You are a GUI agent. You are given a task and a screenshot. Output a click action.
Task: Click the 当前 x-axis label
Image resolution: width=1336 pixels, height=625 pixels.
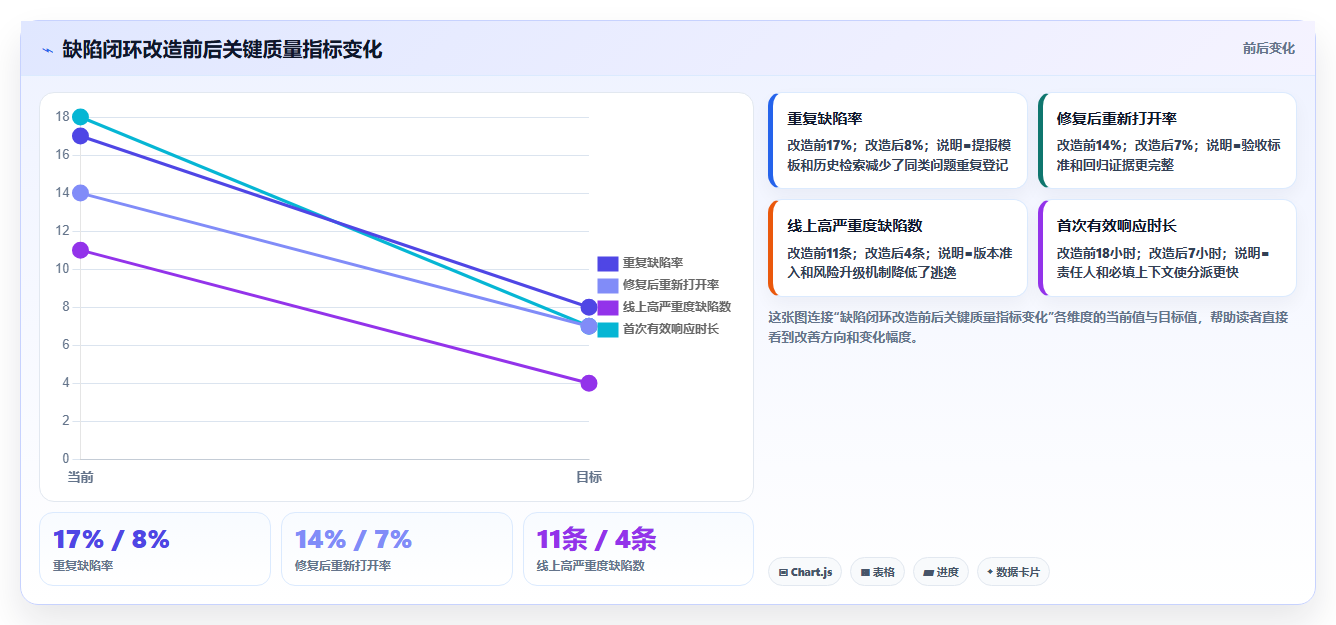81,477
